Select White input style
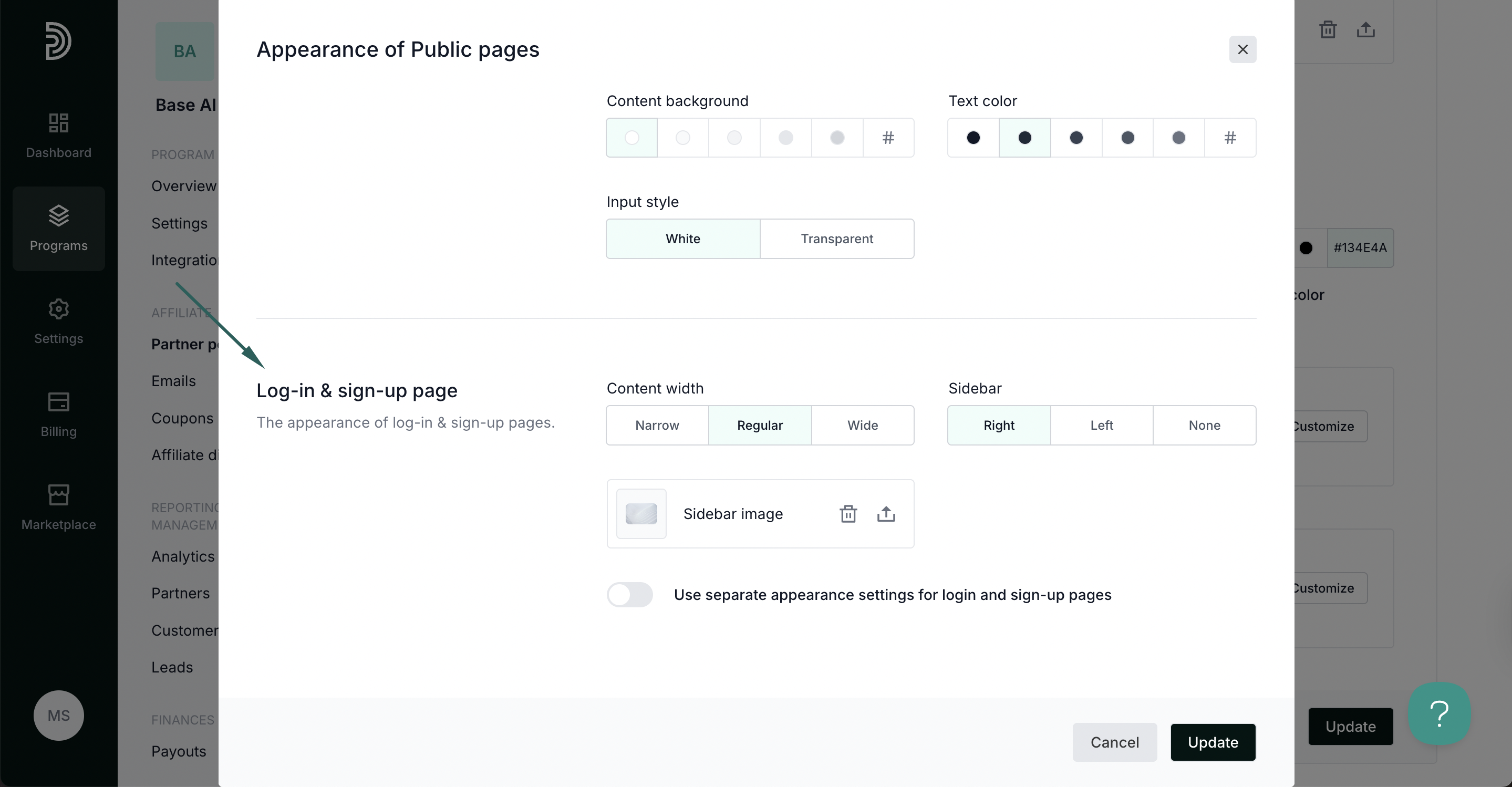Viewport: 1512px width, 787px height. tap(682, 239)
